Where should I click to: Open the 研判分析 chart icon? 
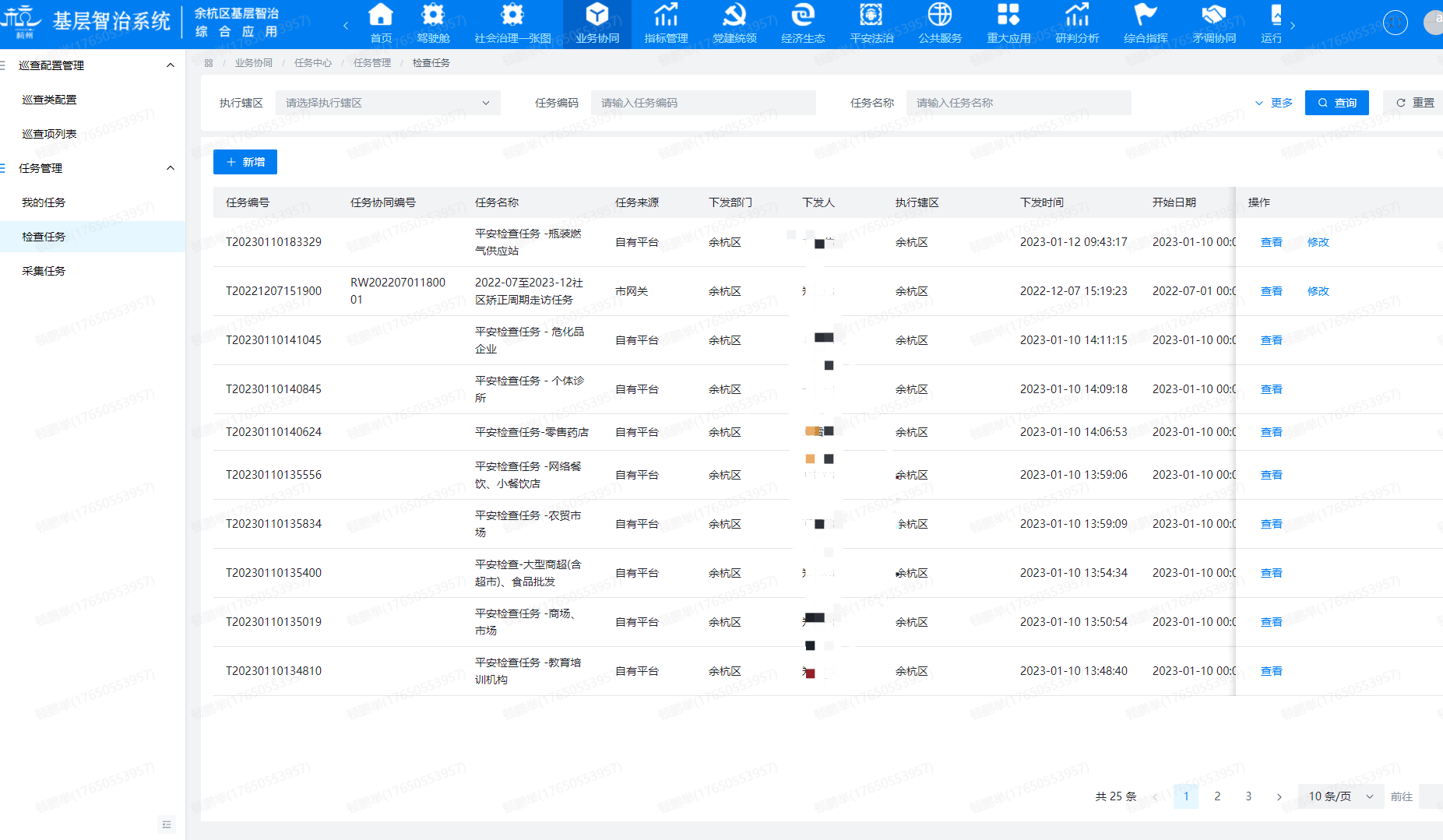1077,15
